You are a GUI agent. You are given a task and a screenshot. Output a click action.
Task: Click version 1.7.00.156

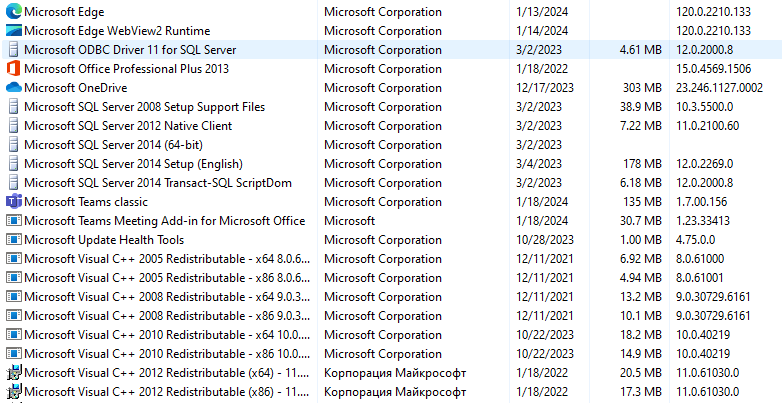(702, 202)
